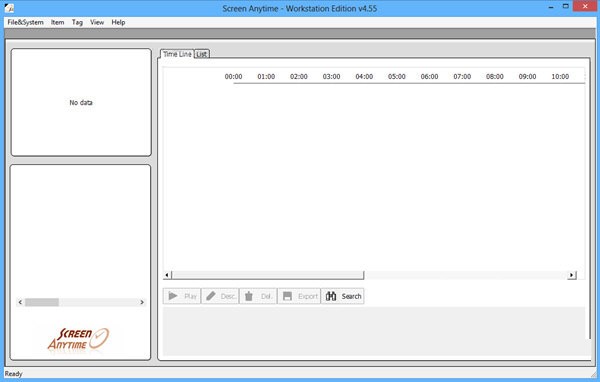Screen dimensions: 600x382
Task: Click the Play button with triangle icon
Action: click(182, 296)
